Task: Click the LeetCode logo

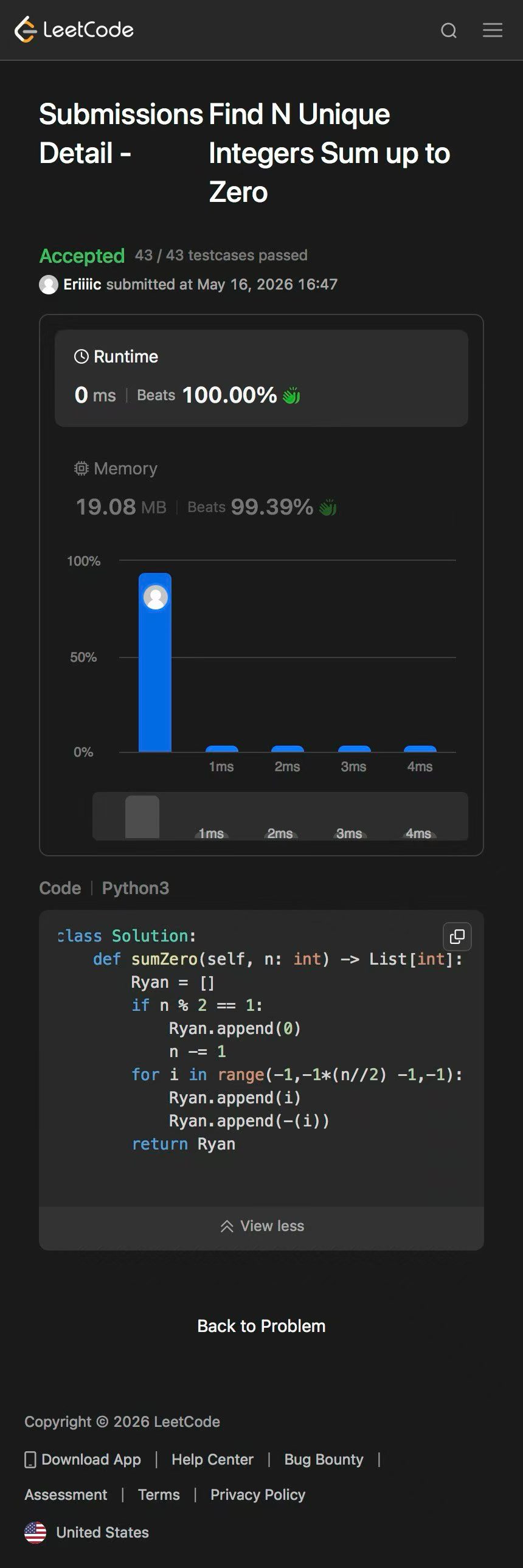Action: pos(74,29)
